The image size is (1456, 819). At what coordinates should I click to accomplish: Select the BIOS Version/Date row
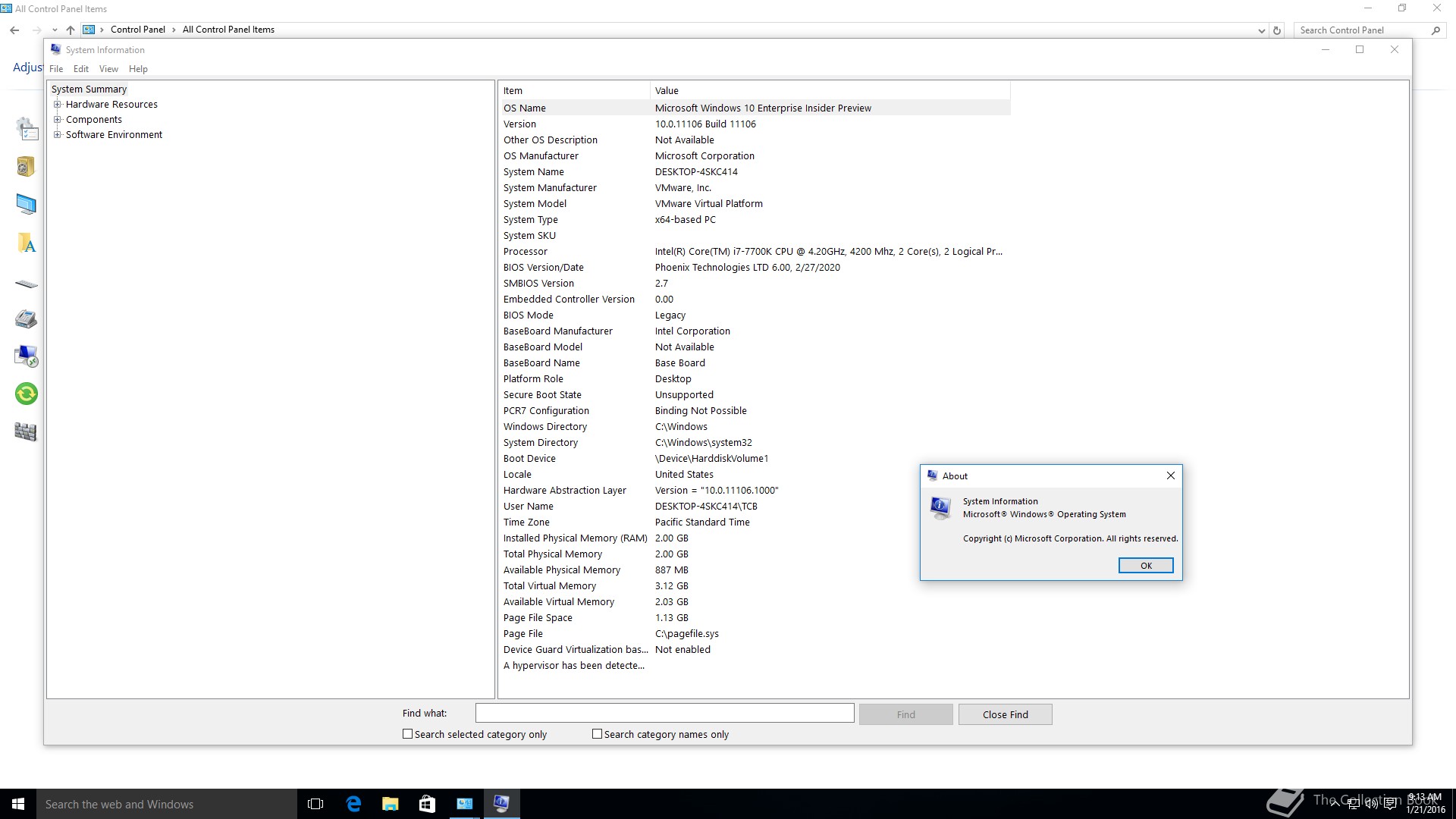click(x=755, y=268)
